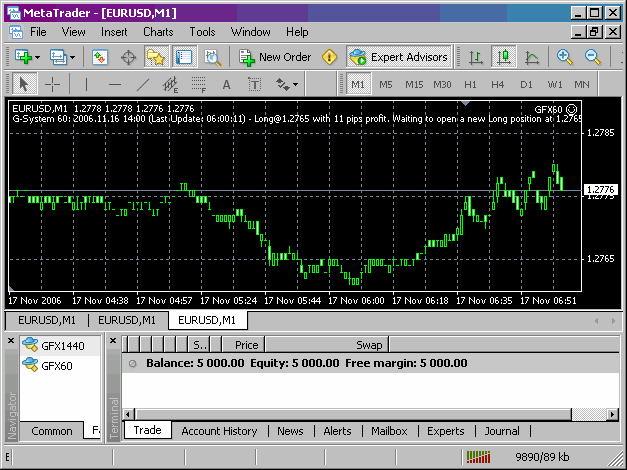
Task: Open the Alerts tab in Terminal
Action: coord(337,431)
